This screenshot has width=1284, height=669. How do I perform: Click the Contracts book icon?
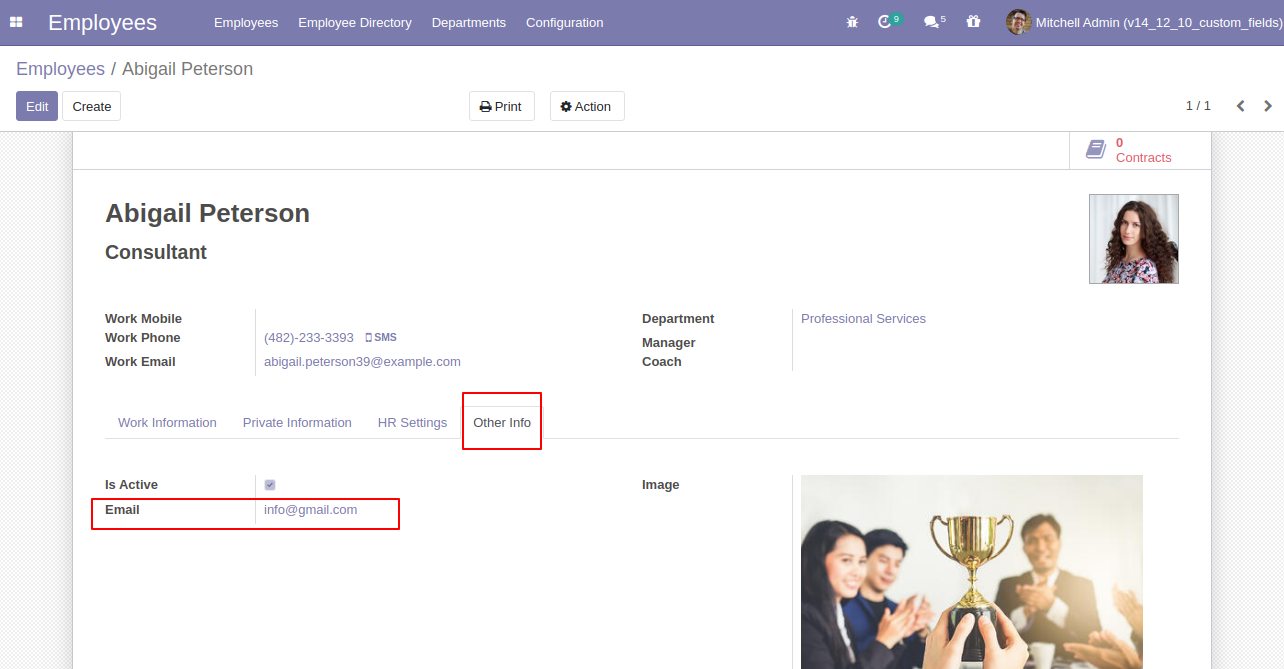1096,150
